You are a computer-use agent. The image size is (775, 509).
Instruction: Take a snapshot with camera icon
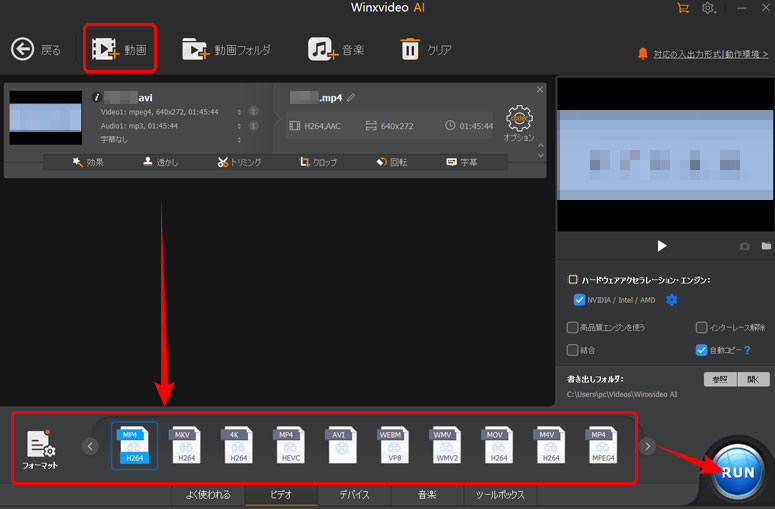[744, 246]
